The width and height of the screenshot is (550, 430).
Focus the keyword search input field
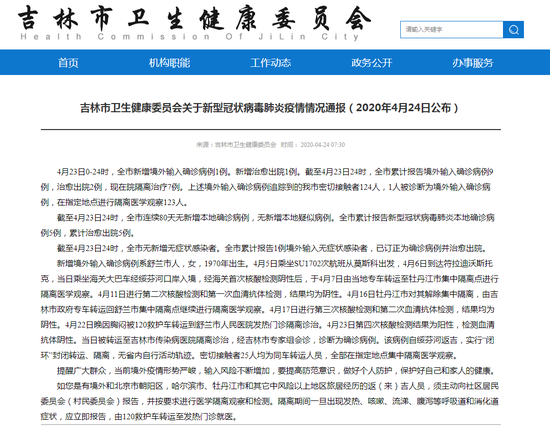coord(451,29)
